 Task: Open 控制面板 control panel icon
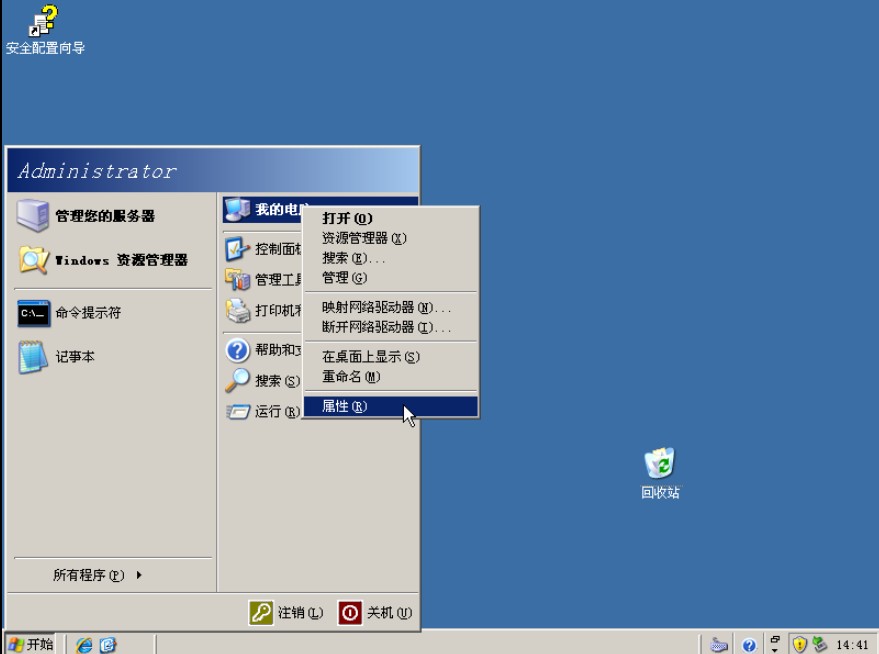(237, 249)
